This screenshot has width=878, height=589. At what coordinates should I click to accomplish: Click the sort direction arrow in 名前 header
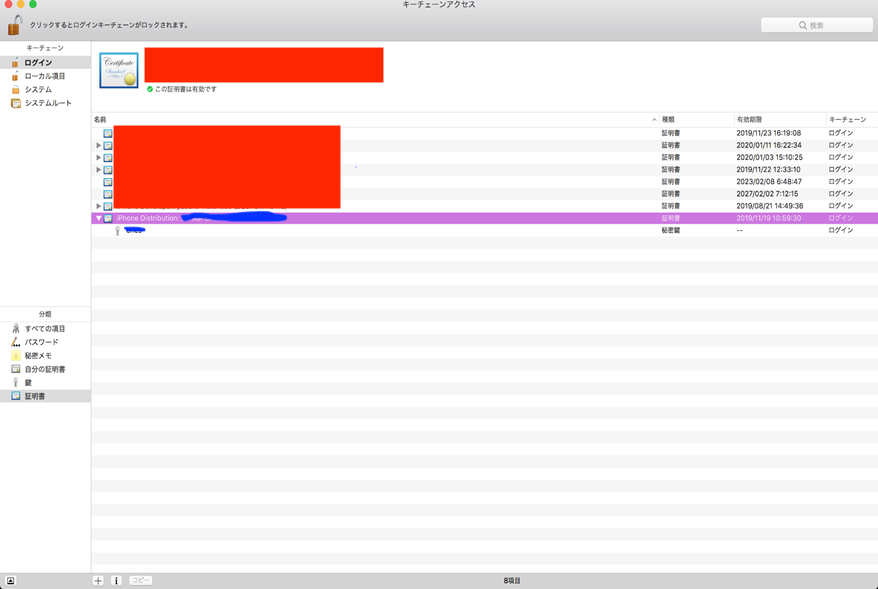654,119
